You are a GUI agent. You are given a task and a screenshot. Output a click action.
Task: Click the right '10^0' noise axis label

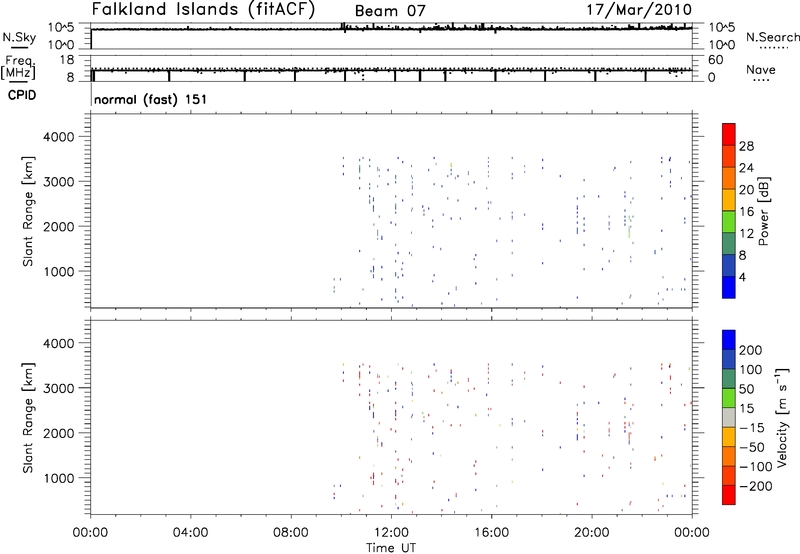[721, 45]
